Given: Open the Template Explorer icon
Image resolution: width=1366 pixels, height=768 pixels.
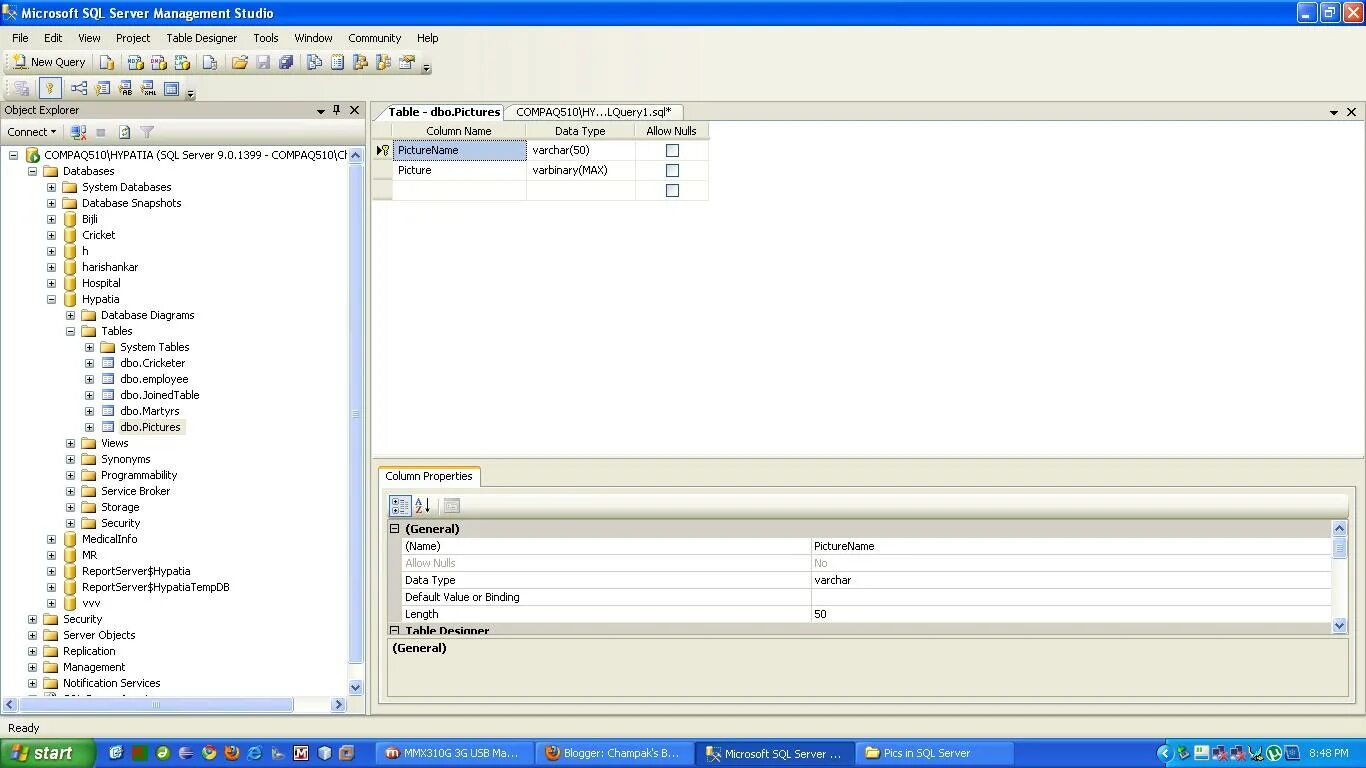Looking at the screenshot, I should click(x=383, y=62).
